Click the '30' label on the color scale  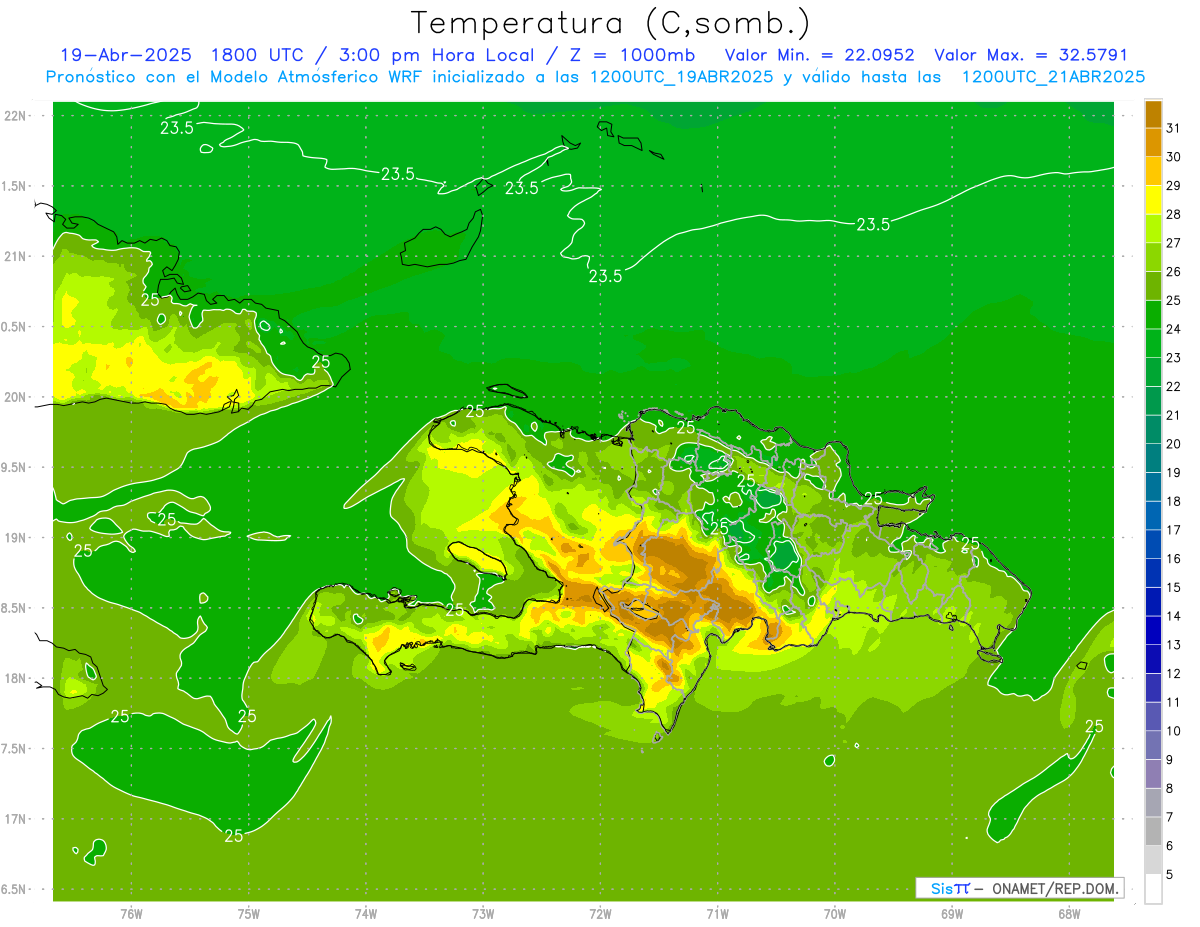coord(1173,157)
